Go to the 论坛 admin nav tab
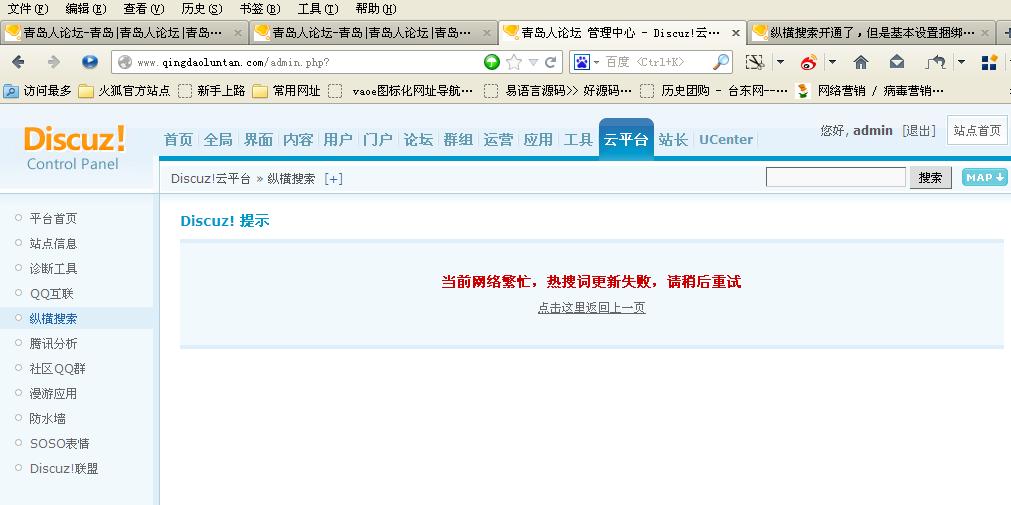1011x505 pixels. point(418,139)
